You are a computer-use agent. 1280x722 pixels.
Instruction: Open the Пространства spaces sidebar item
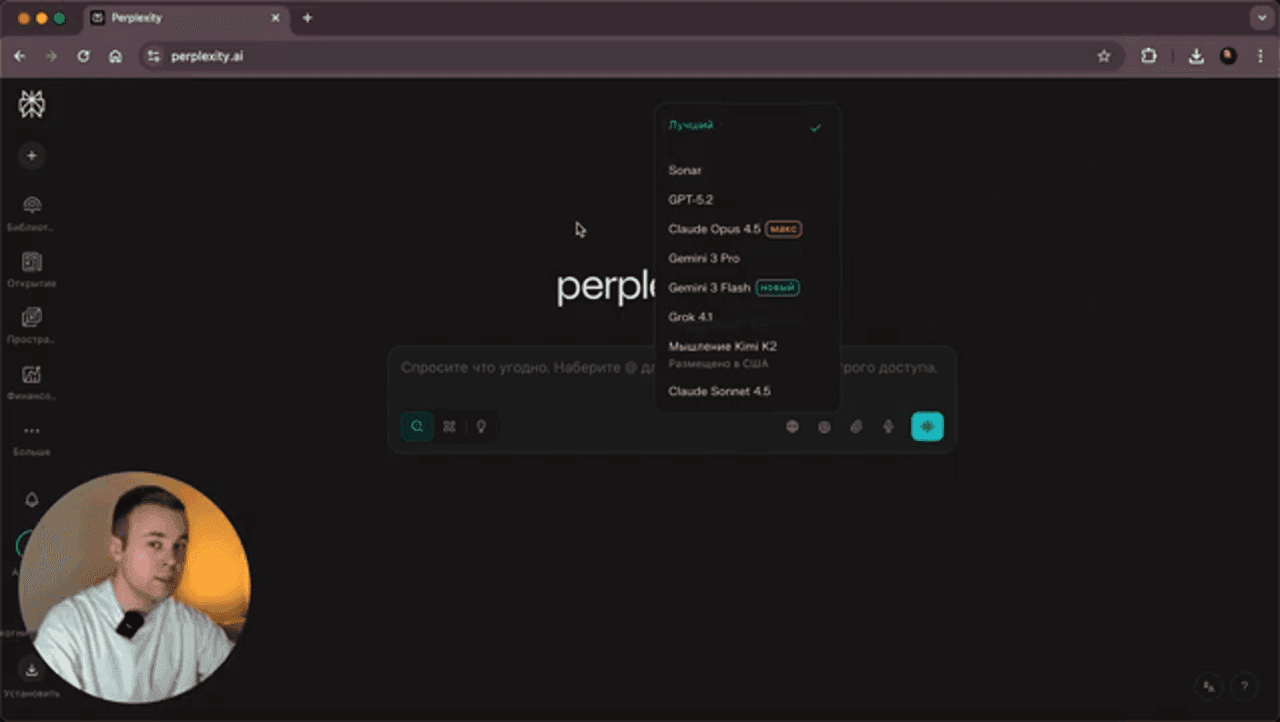(x=32, y=326)
